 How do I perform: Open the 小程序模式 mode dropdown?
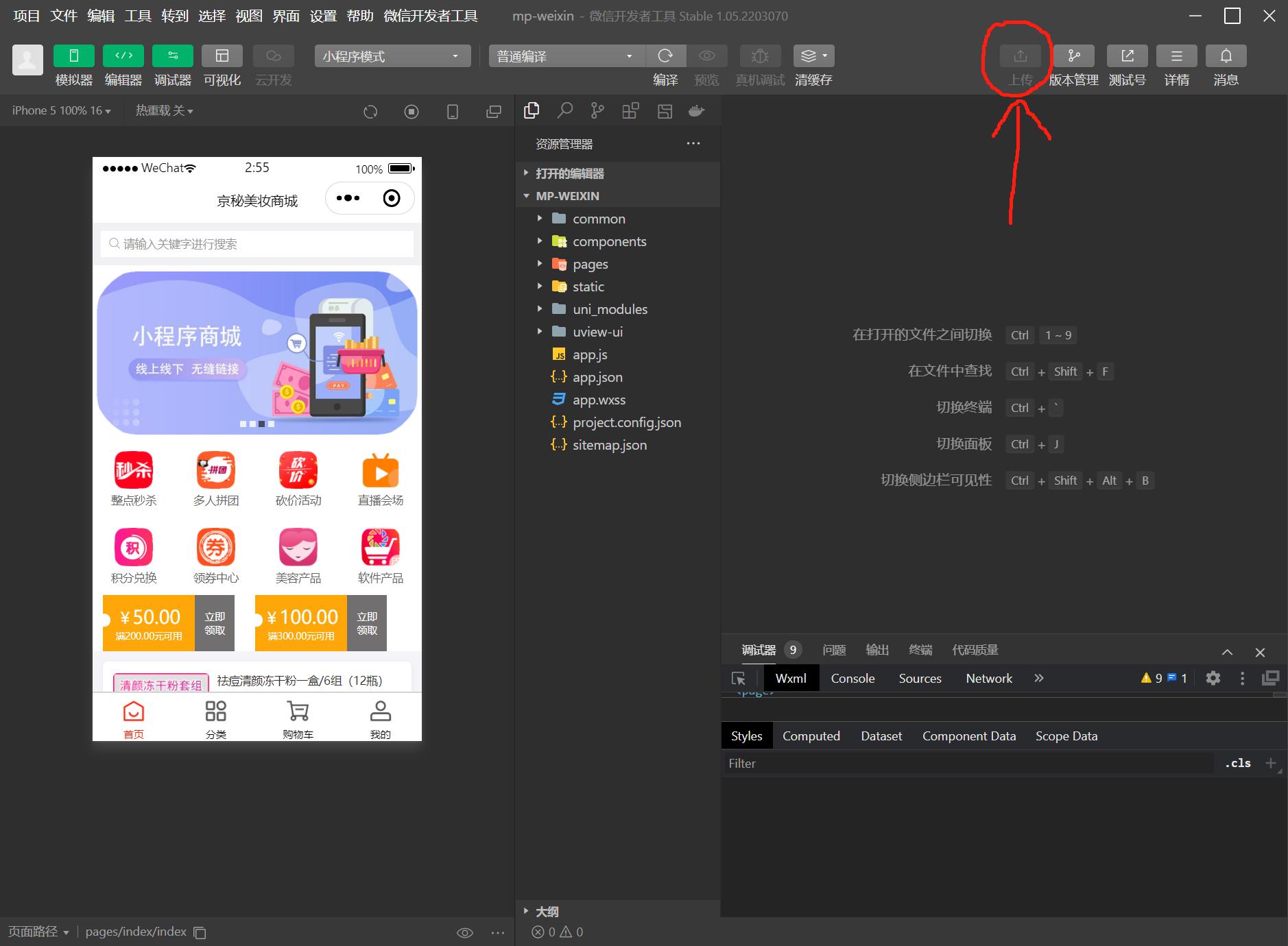(x=392, y=56)
